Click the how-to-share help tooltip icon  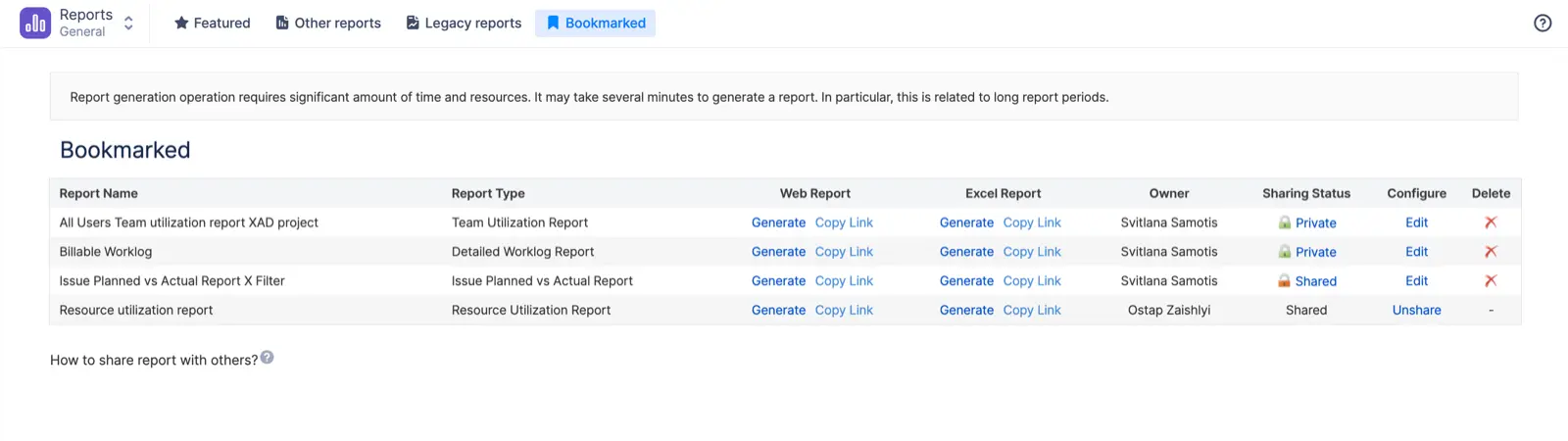(x=267, y=358)
